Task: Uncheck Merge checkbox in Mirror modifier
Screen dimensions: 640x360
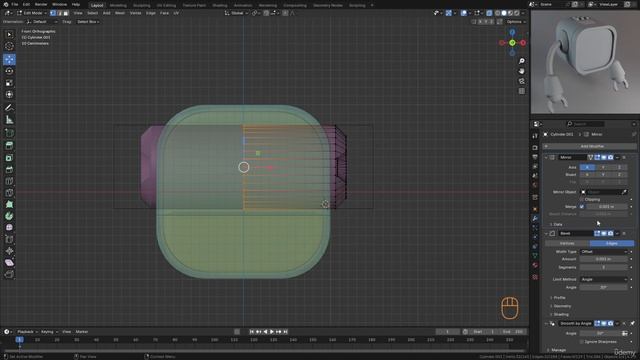Action: pyautogui.click(x=582, y=207)
